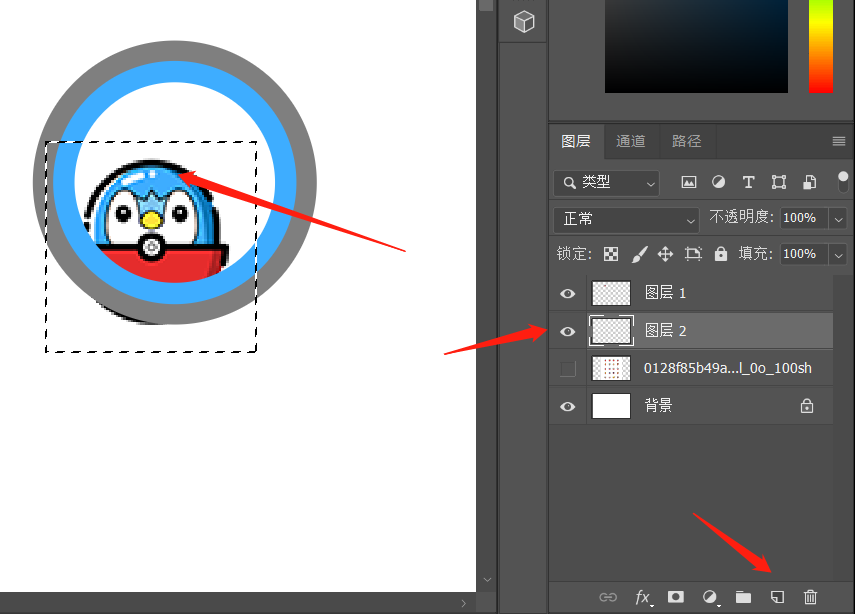Image resolution: width=855 pixels, height=614 pixels.
Task: Click the 0128f85b49a layer thumbnail
Action: click(x=611, y=369)
